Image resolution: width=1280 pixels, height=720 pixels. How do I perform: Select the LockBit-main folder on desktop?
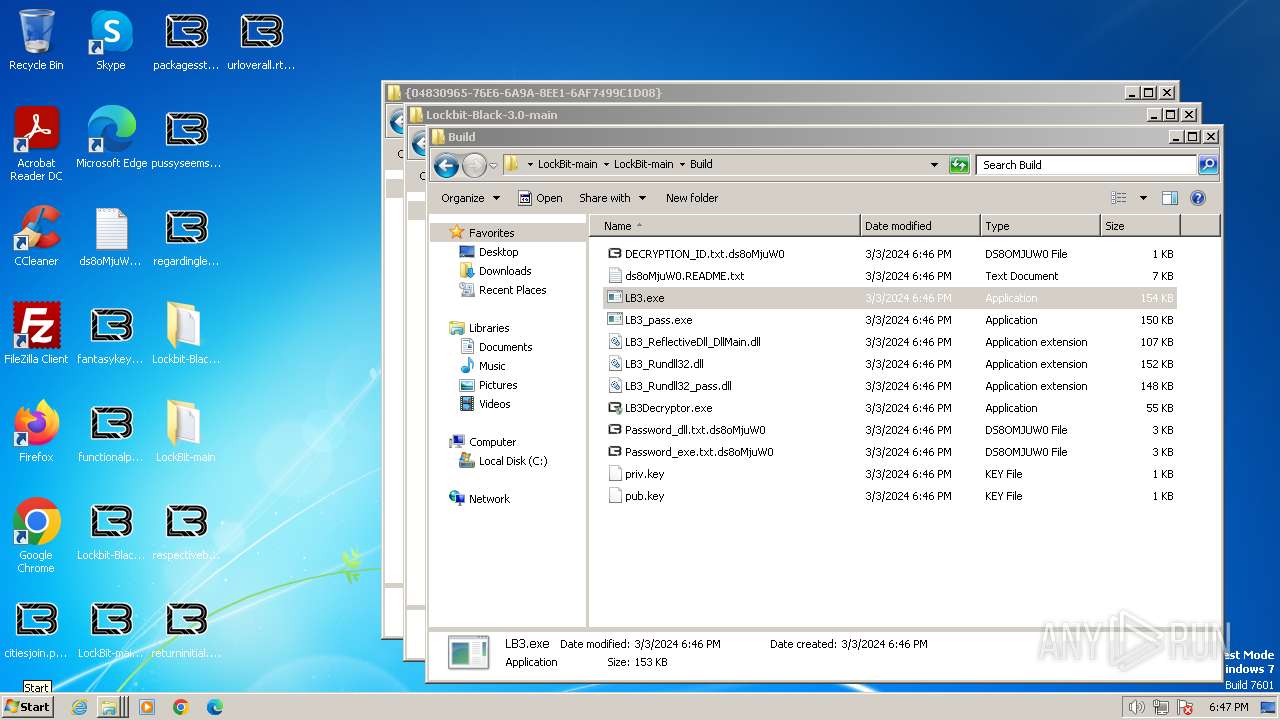point(185,432)
